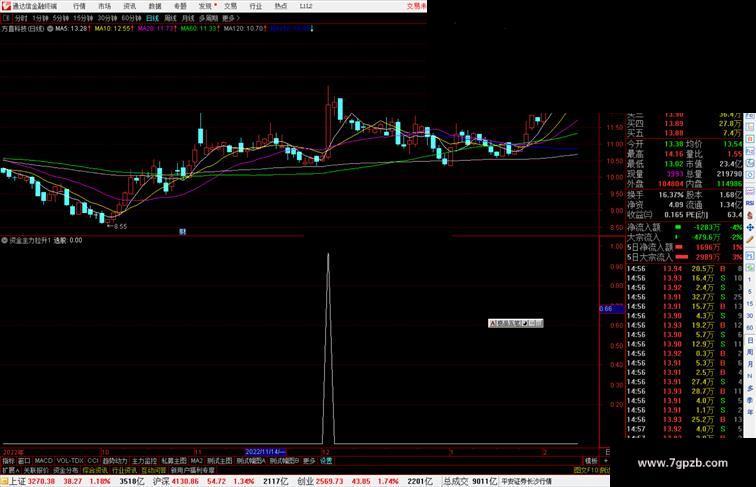
Task: Select 季 quarterly sidebar shortcut
Action: coord(750,400)
